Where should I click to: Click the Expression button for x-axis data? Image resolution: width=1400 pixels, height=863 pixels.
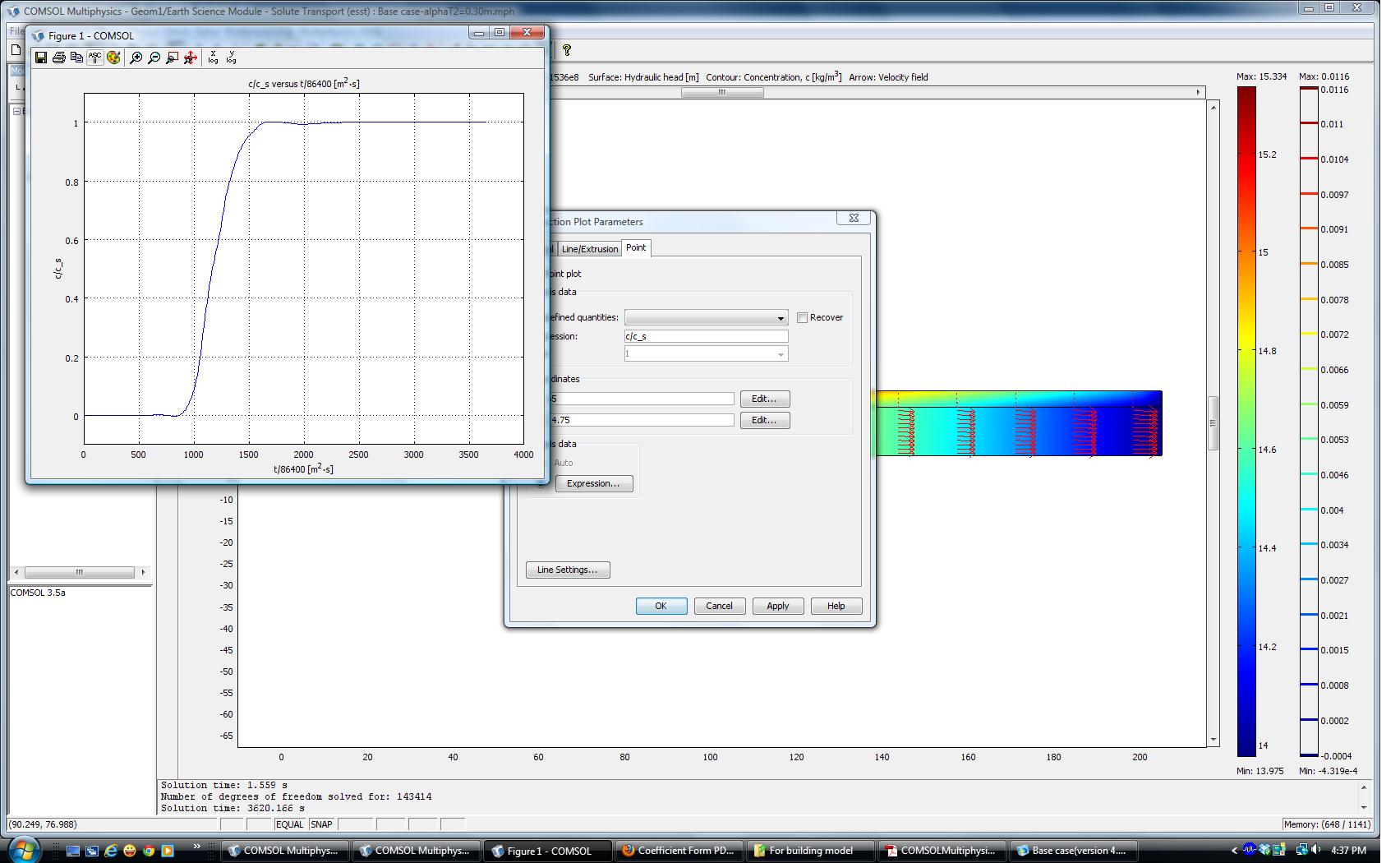tap(593, 484)
